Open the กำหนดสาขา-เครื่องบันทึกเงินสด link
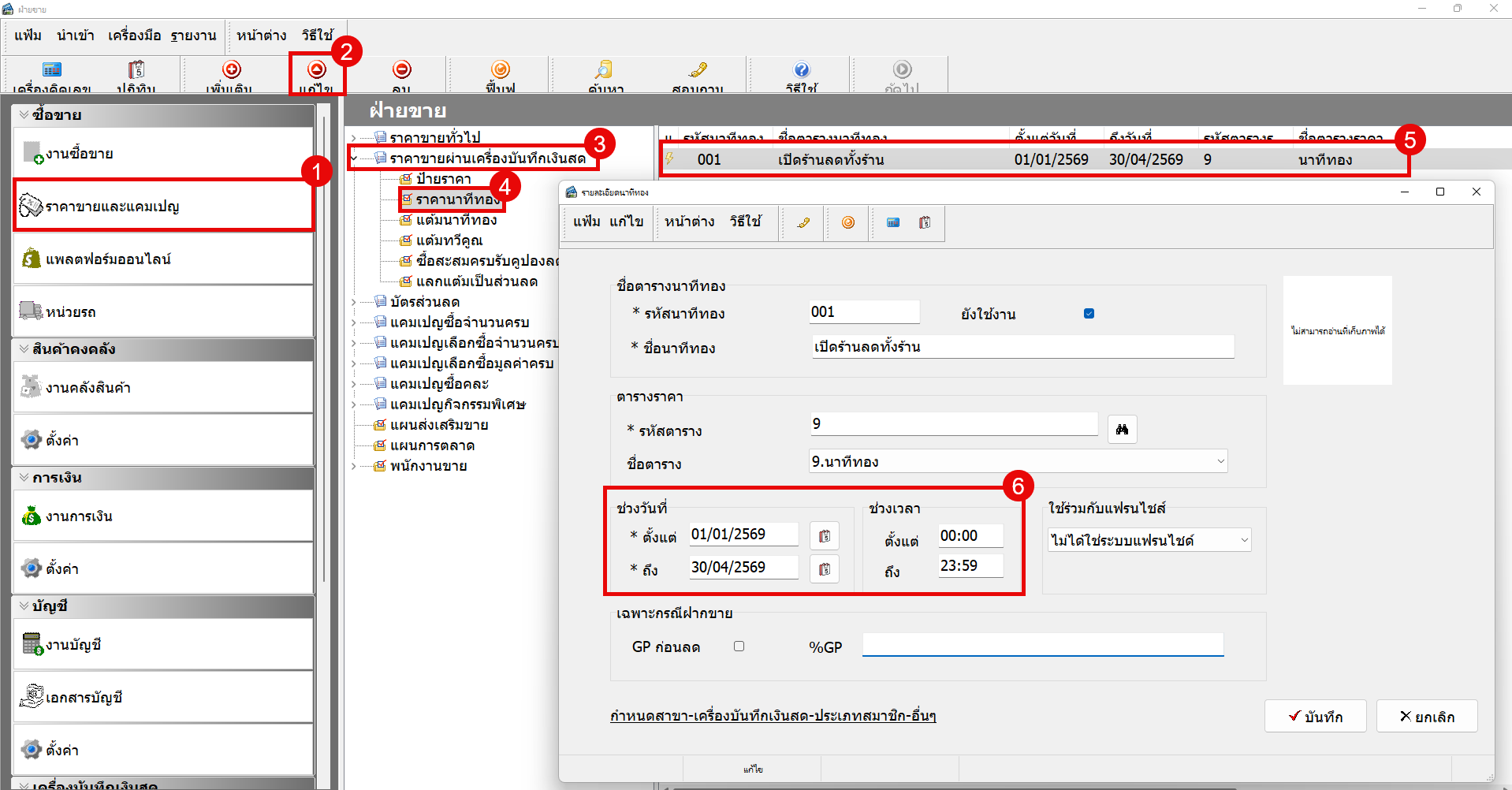Screen dimensions: 1512x790 [773, 716]
